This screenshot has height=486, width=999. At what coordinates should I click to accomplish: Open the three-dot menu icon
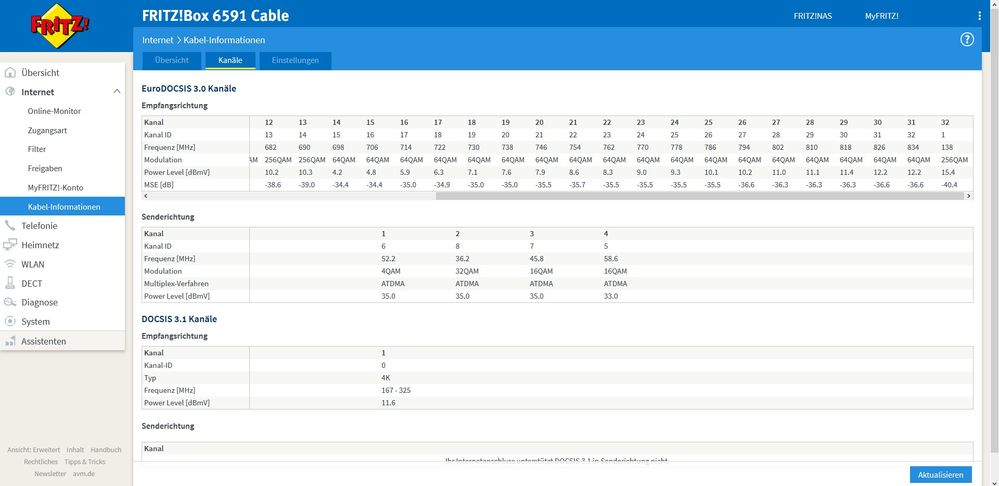(979, 16)
